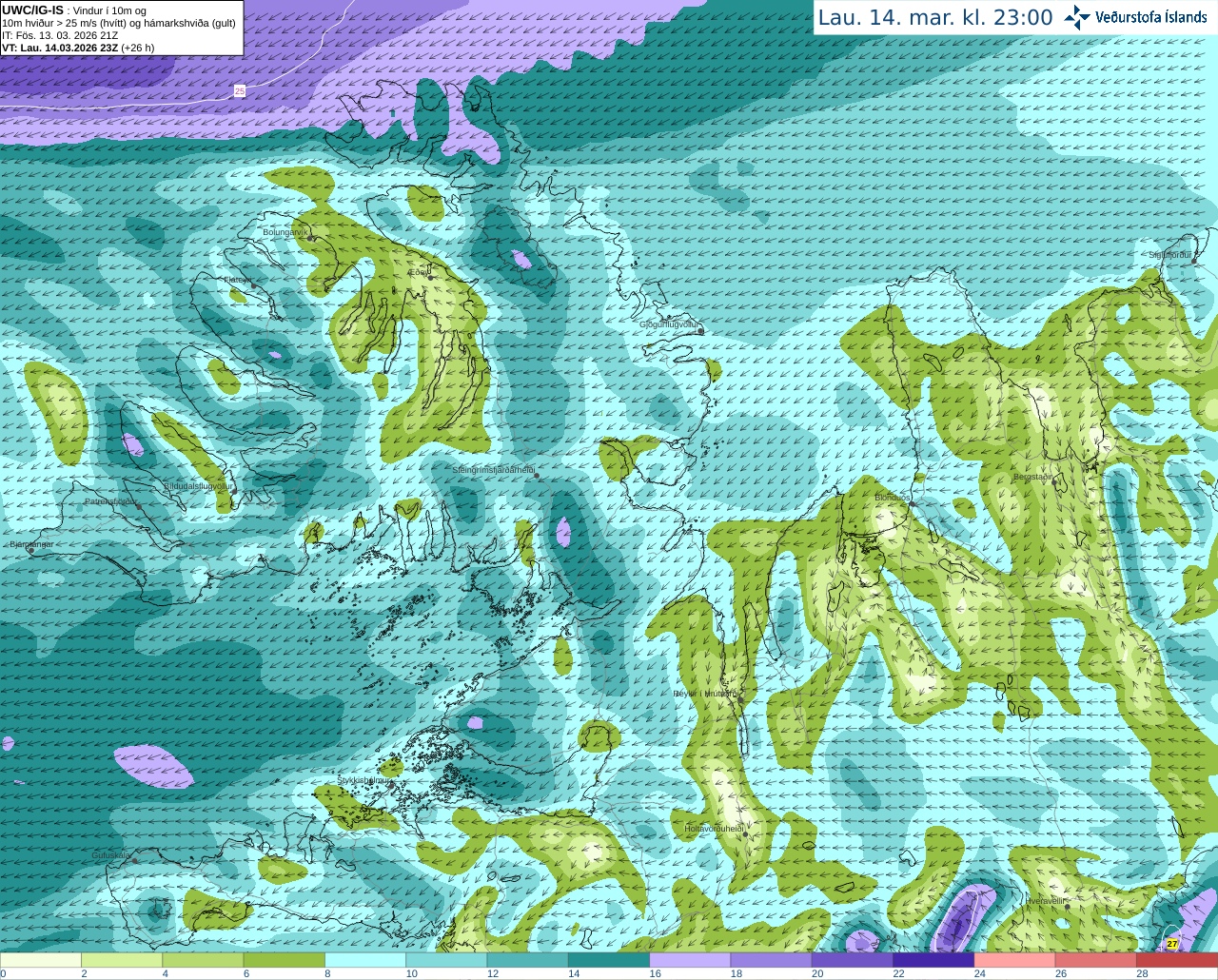Click the Veðurstofa Íslands logo icon

pyautogui.click(x=1076, y=17)
